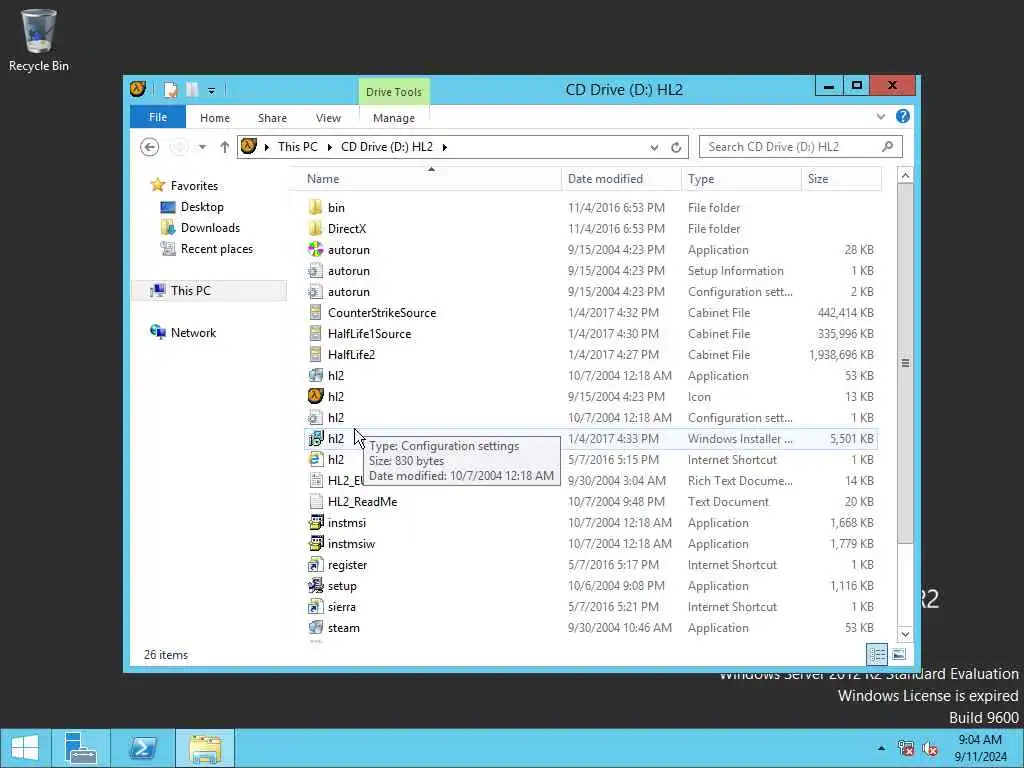Expand the ribbon with the chevron
Image resolution: width=1024 pixels, height=768 pixels.
[x=881, y=117]
